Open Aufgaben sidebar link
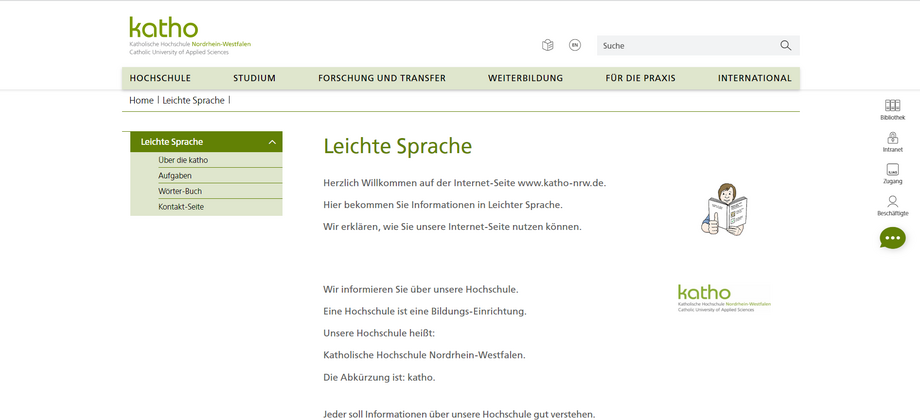This screenshot has height=420, width=920. (175, 175)
